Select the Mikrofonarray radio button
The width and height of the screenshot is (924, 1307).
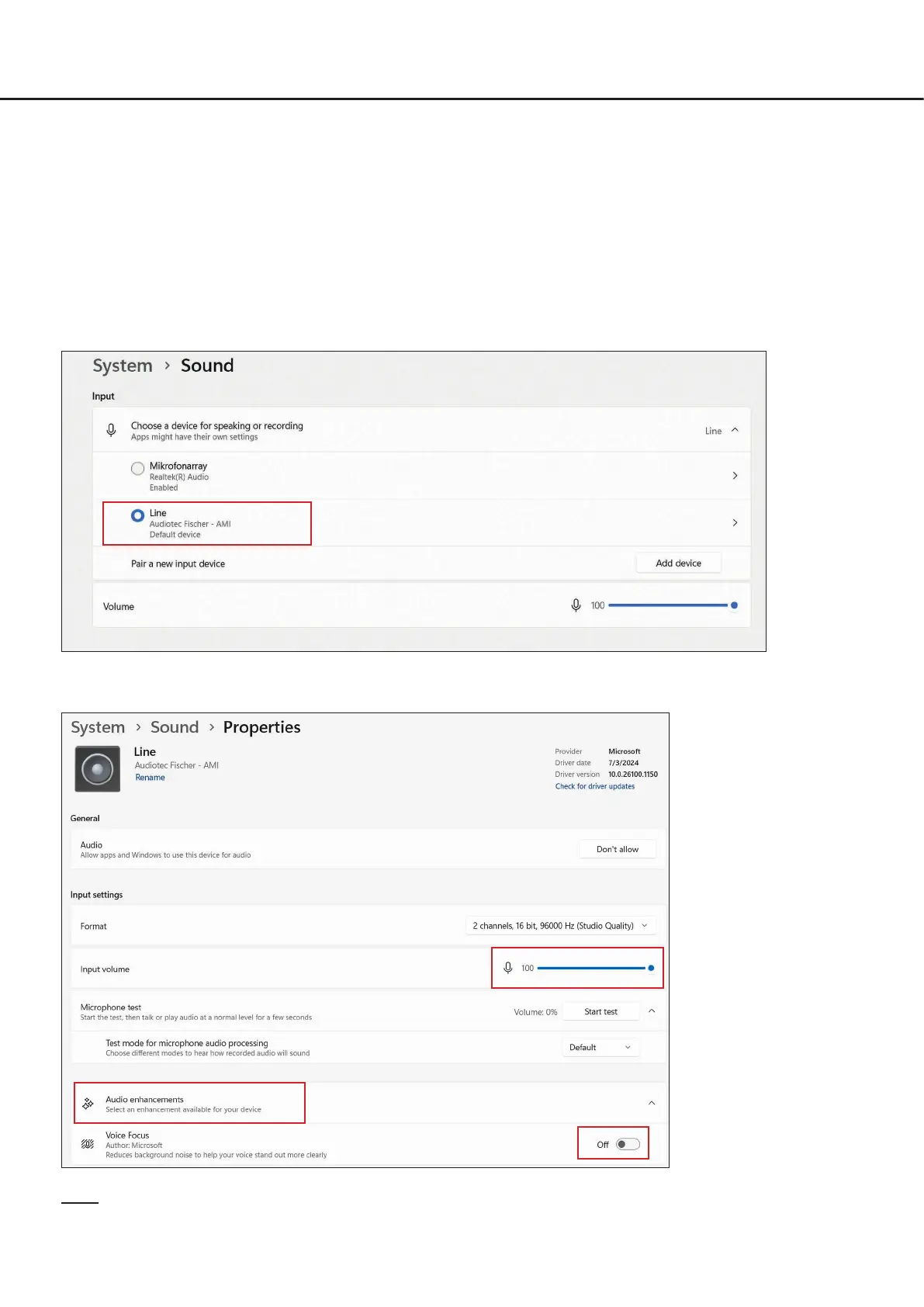138,469
